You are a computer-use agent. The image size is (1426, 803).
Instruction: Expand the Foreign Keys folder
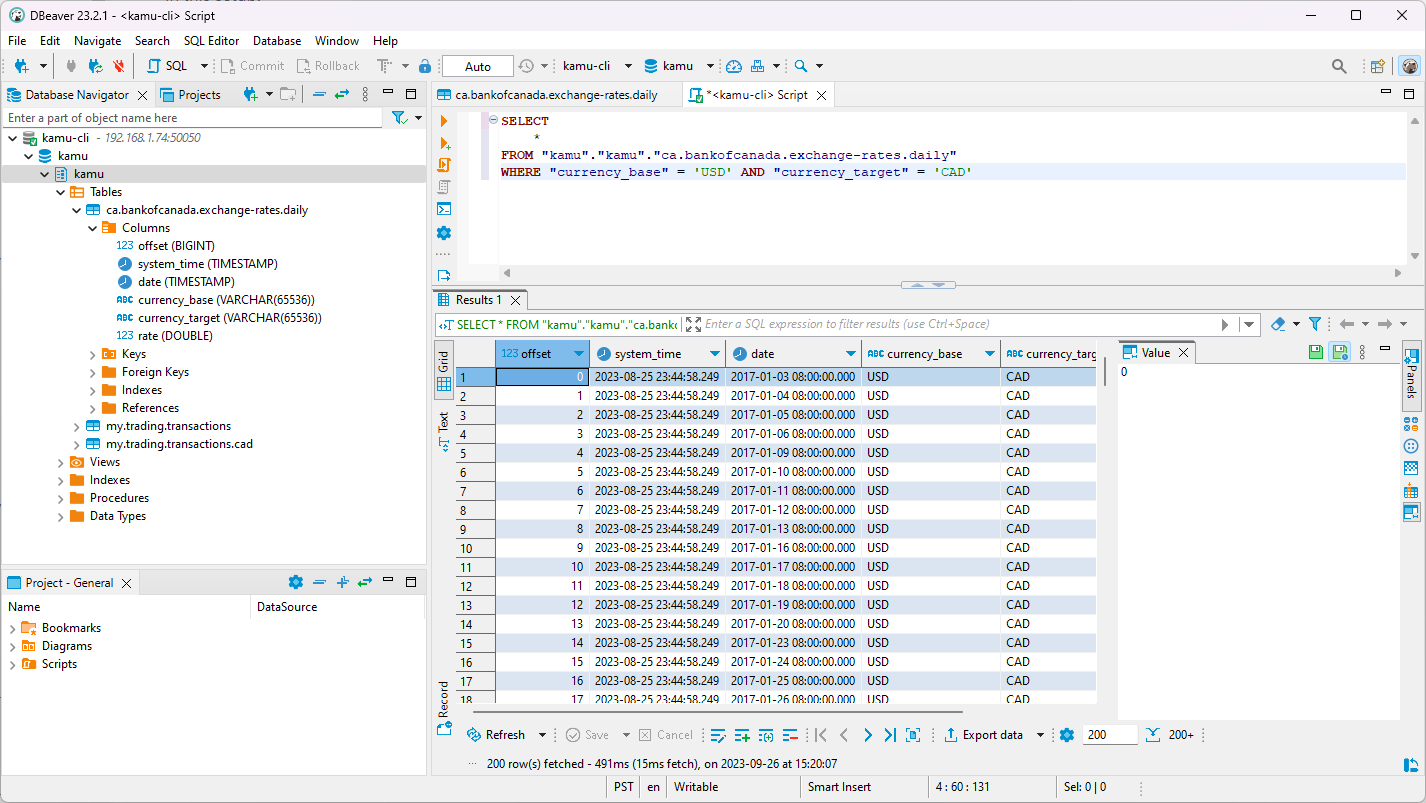(92, 372)
